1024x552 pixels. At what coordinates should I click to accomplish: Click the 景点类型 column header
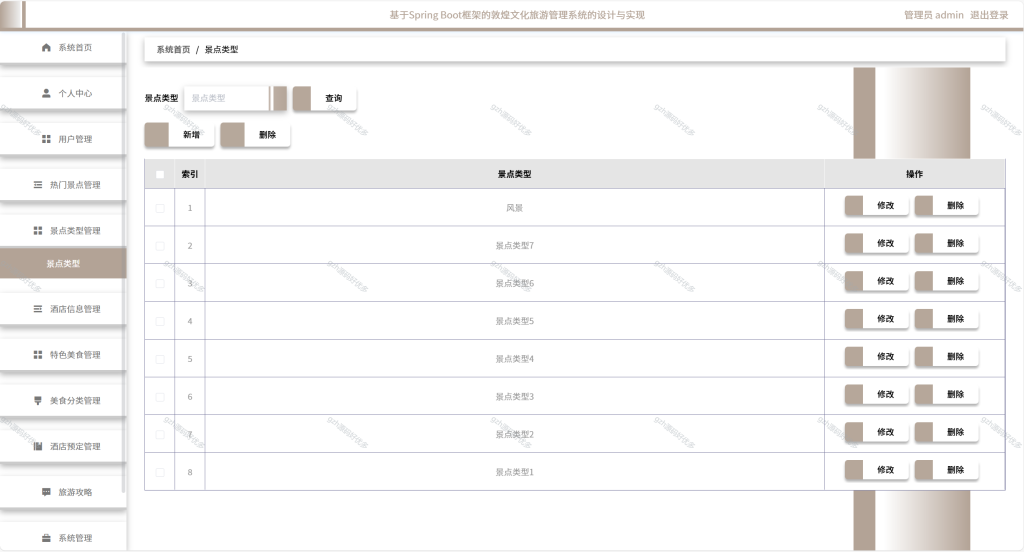515,174
